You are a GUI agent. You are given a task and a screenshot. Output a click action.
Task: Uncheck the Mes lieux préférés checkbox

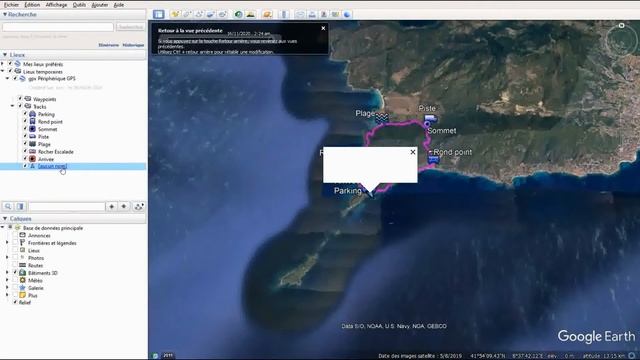[10, 64]
